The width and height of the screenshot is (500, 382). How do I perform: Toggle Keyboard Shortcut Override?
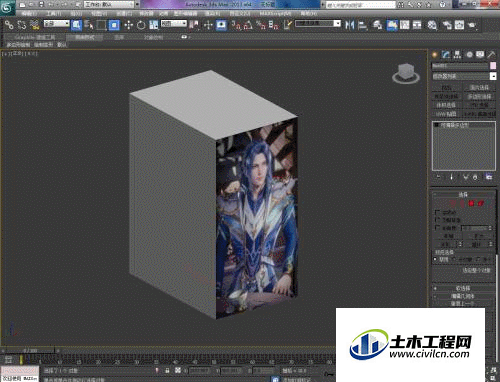coord(221,25)
